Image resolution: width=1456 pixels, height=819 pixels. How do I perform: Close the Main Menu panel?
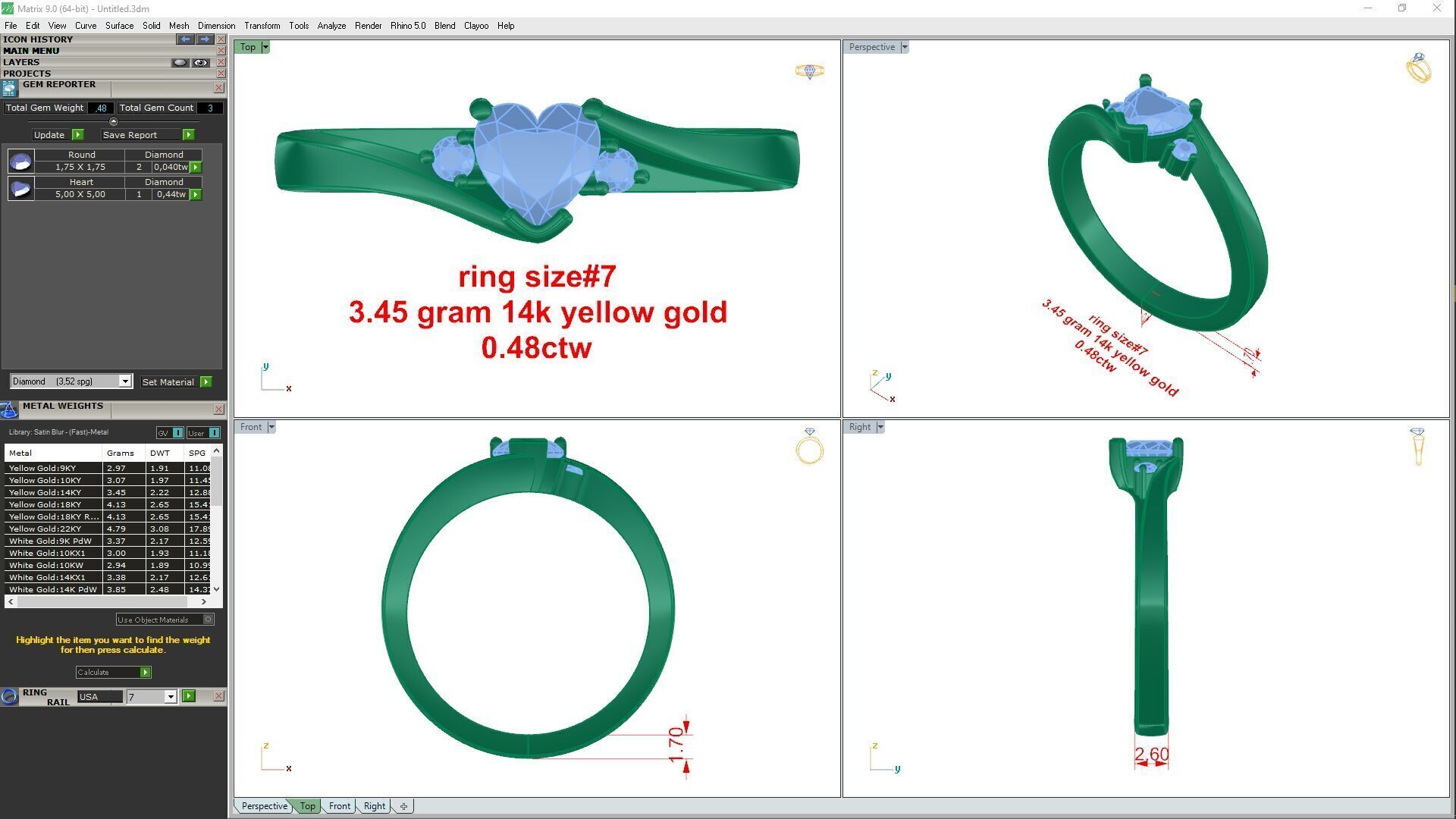click(x=221, y=51)
